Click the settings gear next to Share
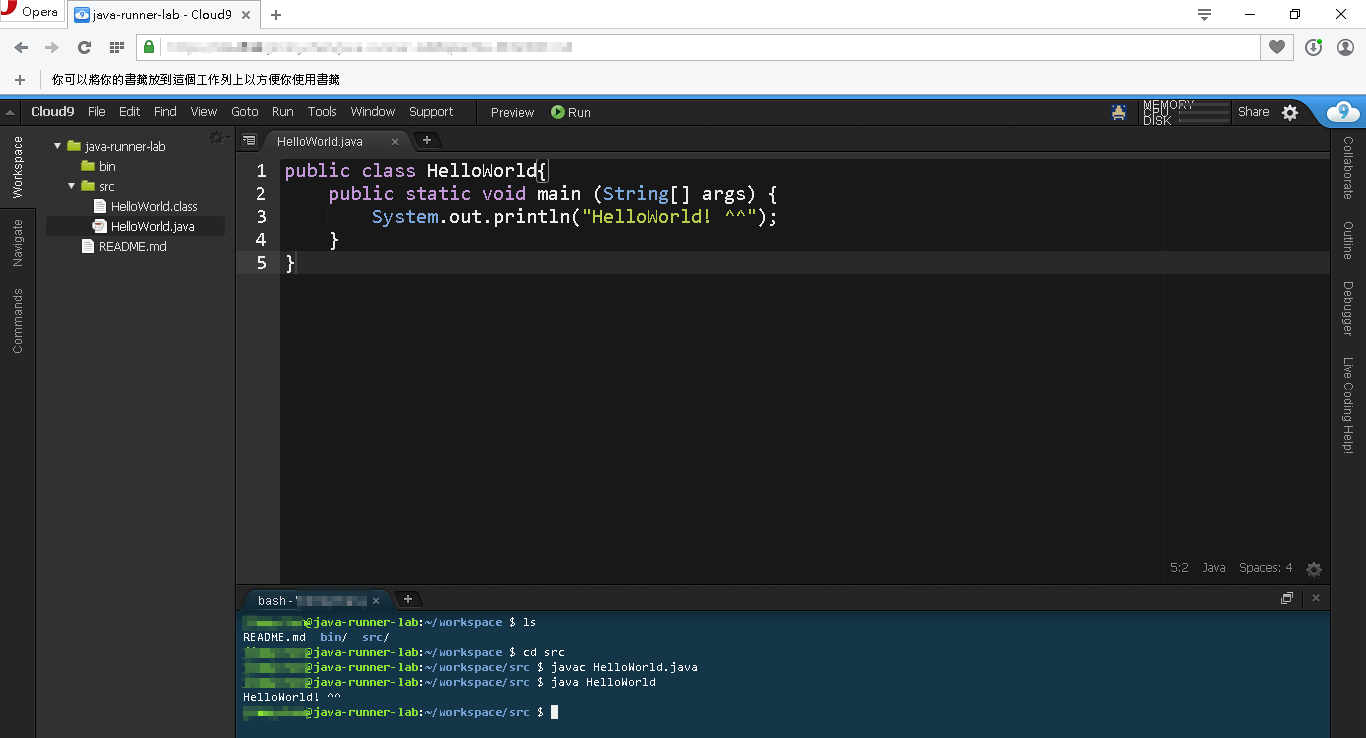 (1289, 112)
